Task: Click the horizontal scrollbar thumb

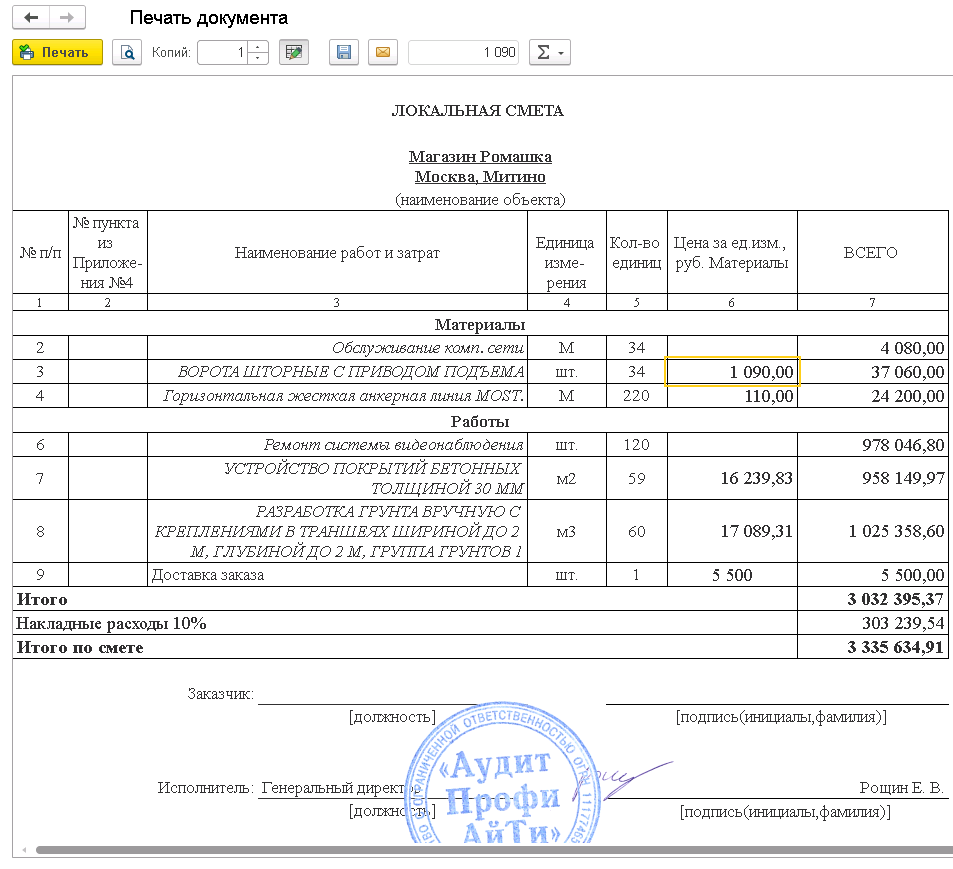Action: 494,850
